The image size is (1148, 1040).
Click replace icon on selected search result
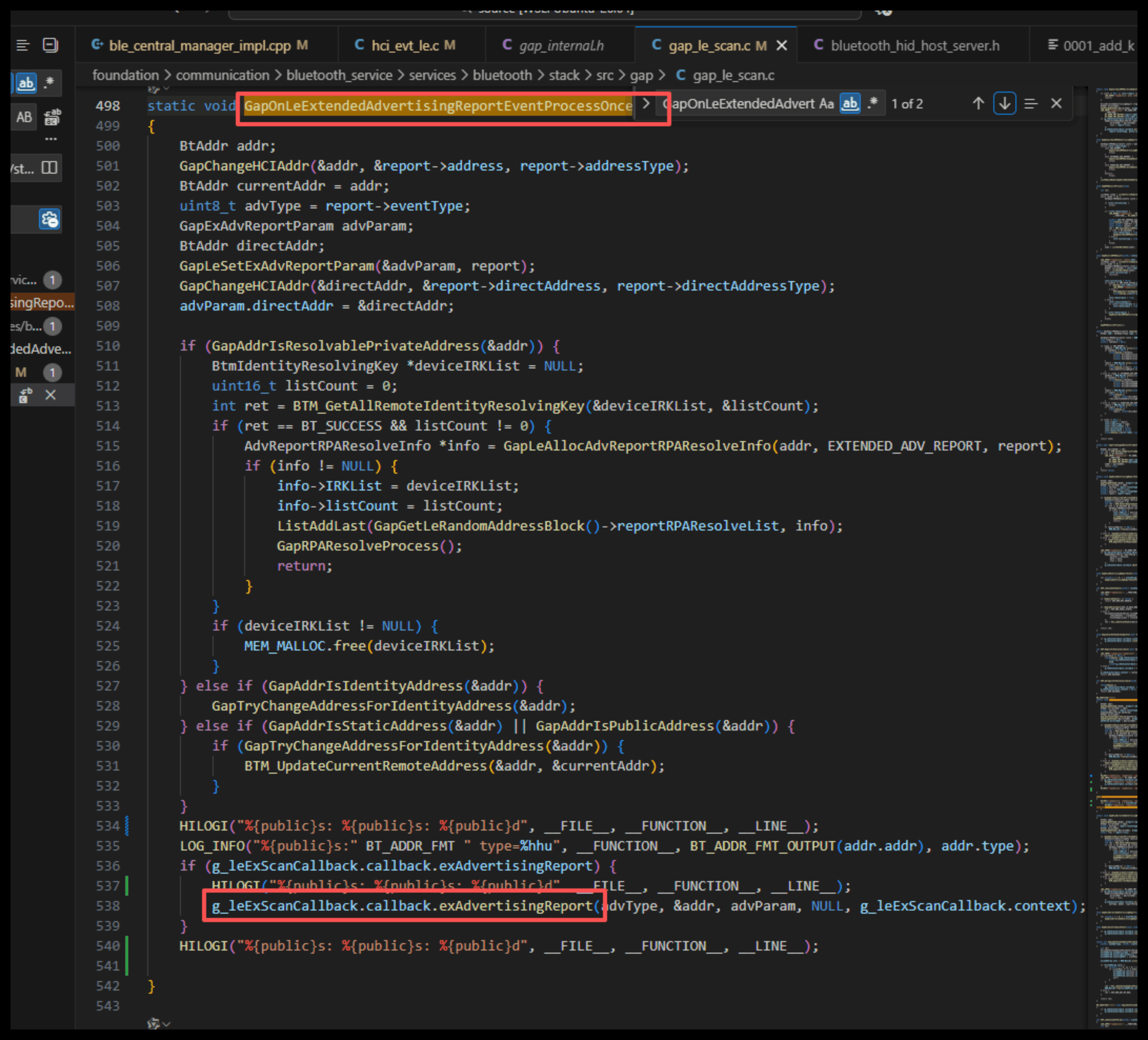click(25, 395)
